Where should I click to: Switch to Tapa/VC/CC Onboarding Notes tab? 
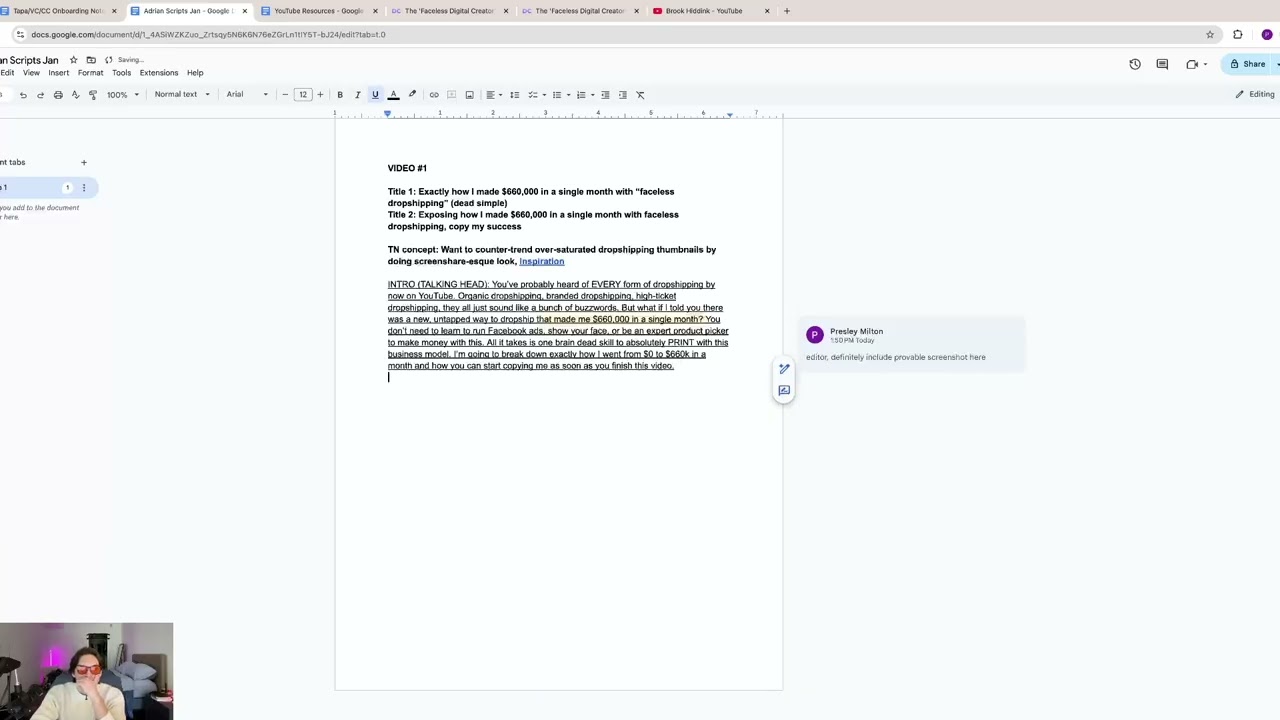click(x=58, y=11)
